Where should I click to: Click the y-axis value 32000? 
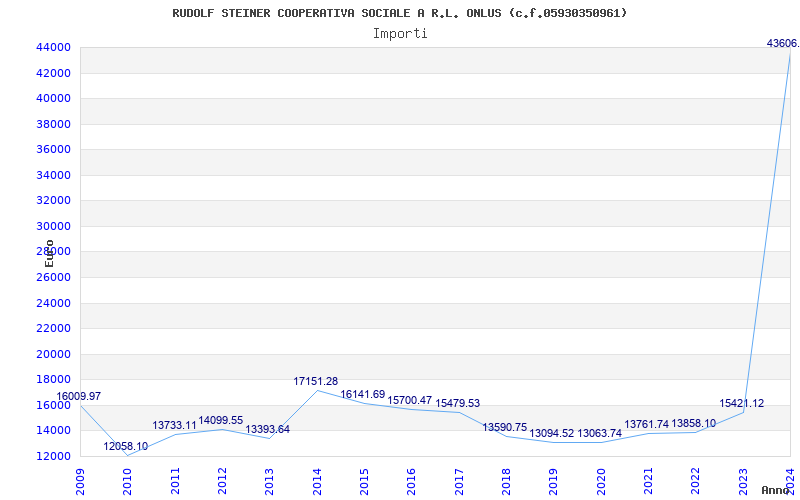click(53, 201)
